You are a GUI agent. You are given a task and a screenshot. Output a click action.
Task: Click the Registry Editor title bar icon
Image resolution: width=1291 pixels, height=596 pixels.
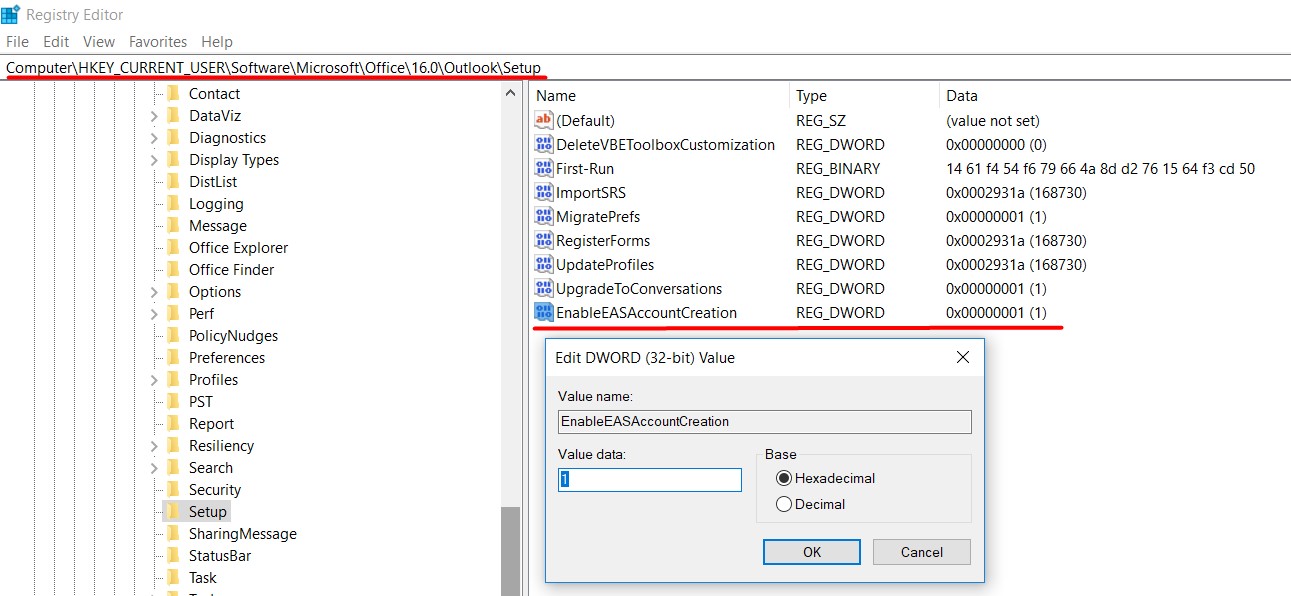click(x=11, y=14)
